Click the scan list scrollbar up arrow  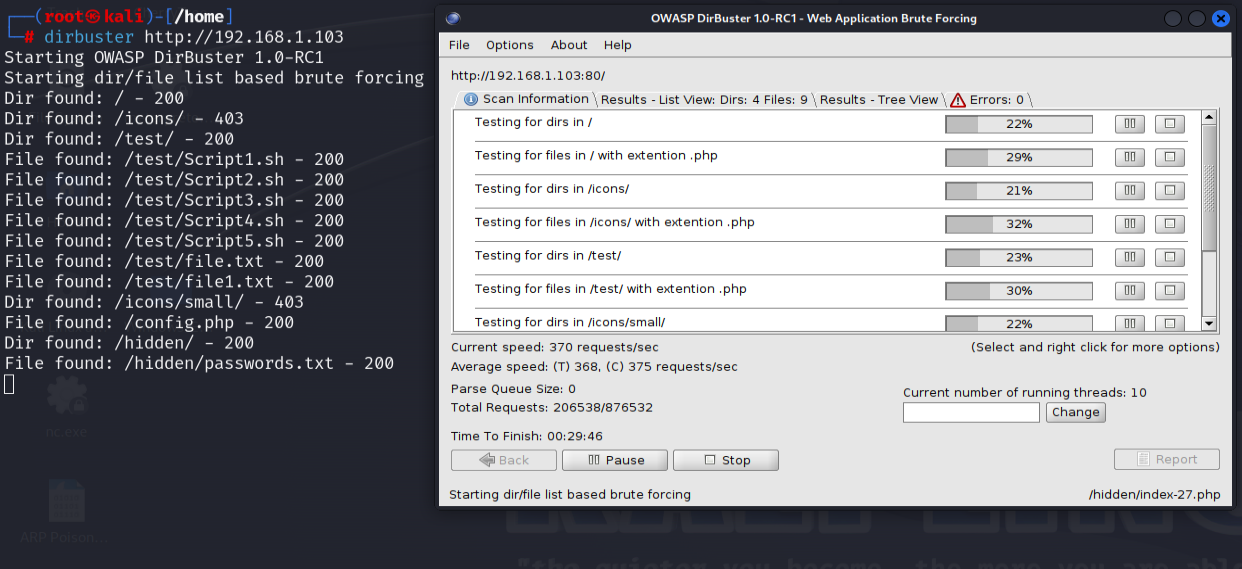point(1209,117)
